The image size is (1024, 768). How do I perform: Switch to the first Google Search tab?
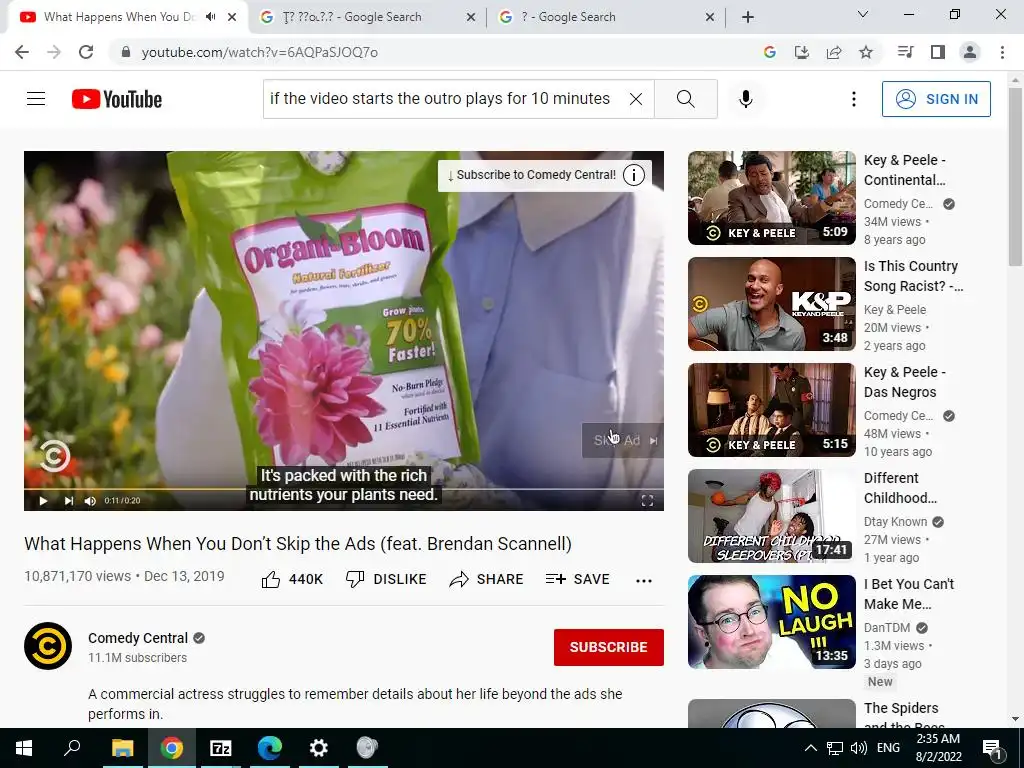368,17
